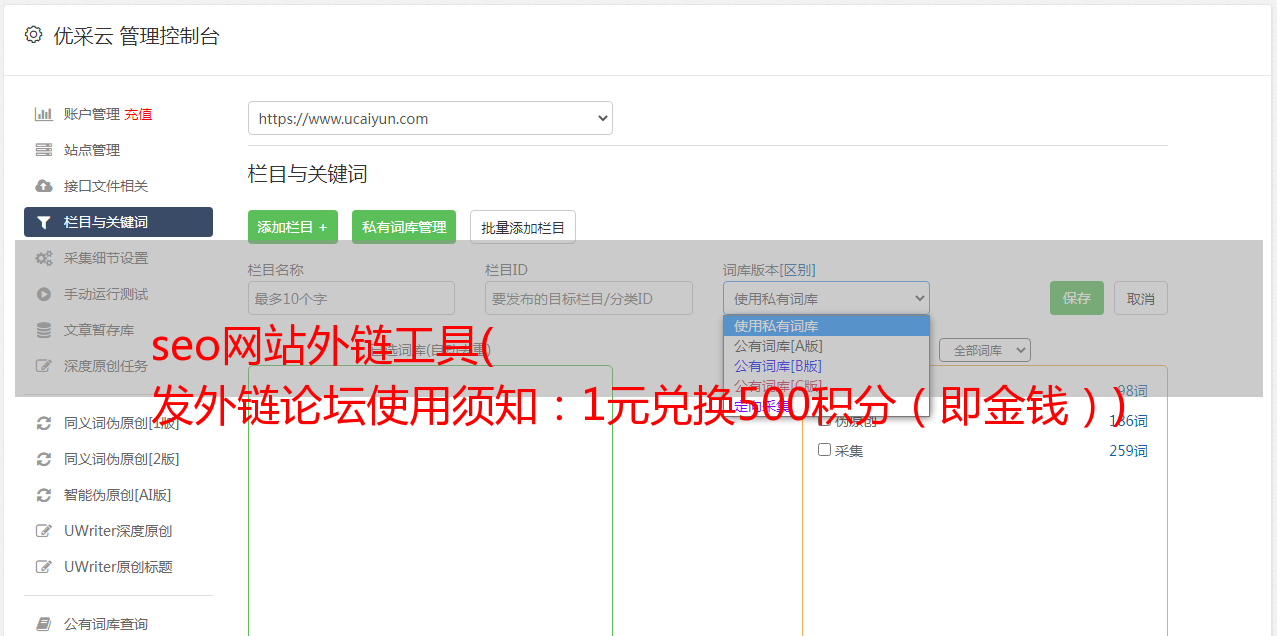This screenshot has height=636, width=1277.
Task: Choose the 使用私有词库 option in list
Action: pos(826,326)
